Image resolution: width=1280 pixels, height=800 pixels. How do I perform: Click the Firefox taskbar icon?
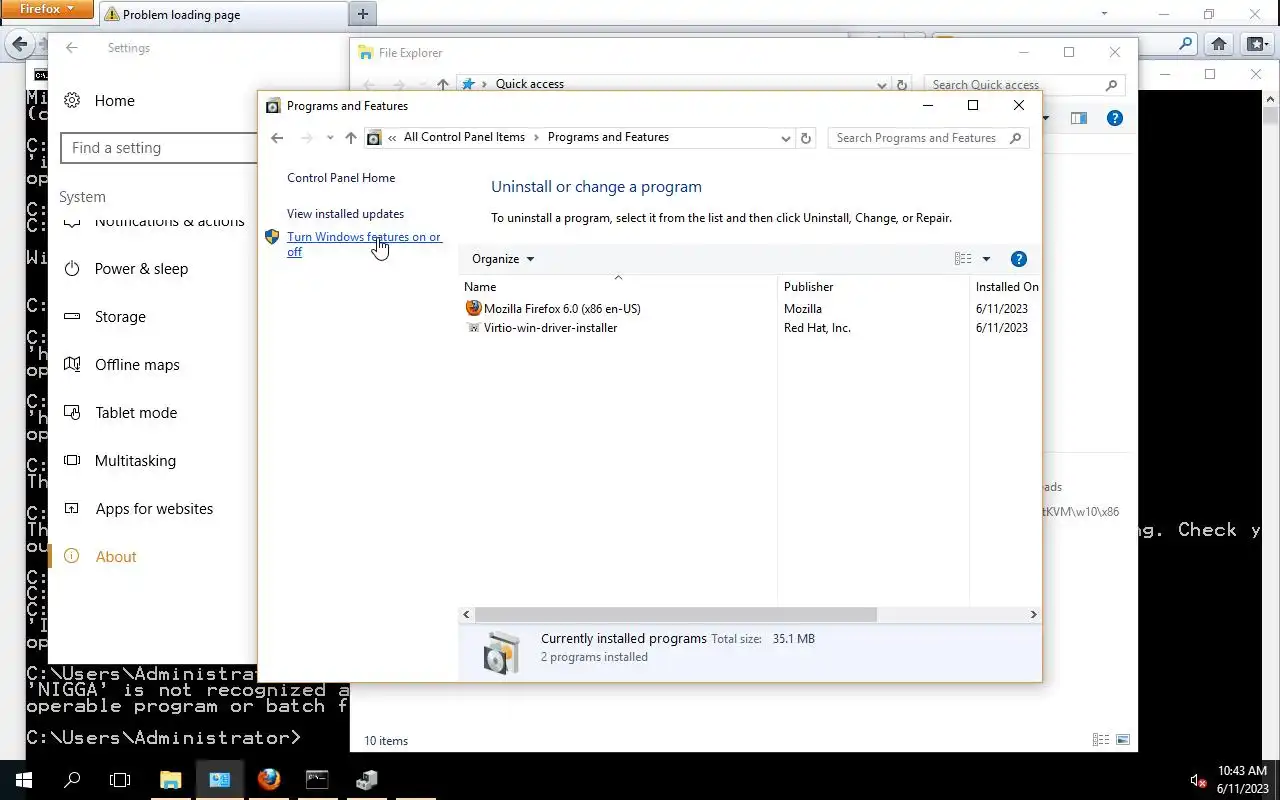268,779
